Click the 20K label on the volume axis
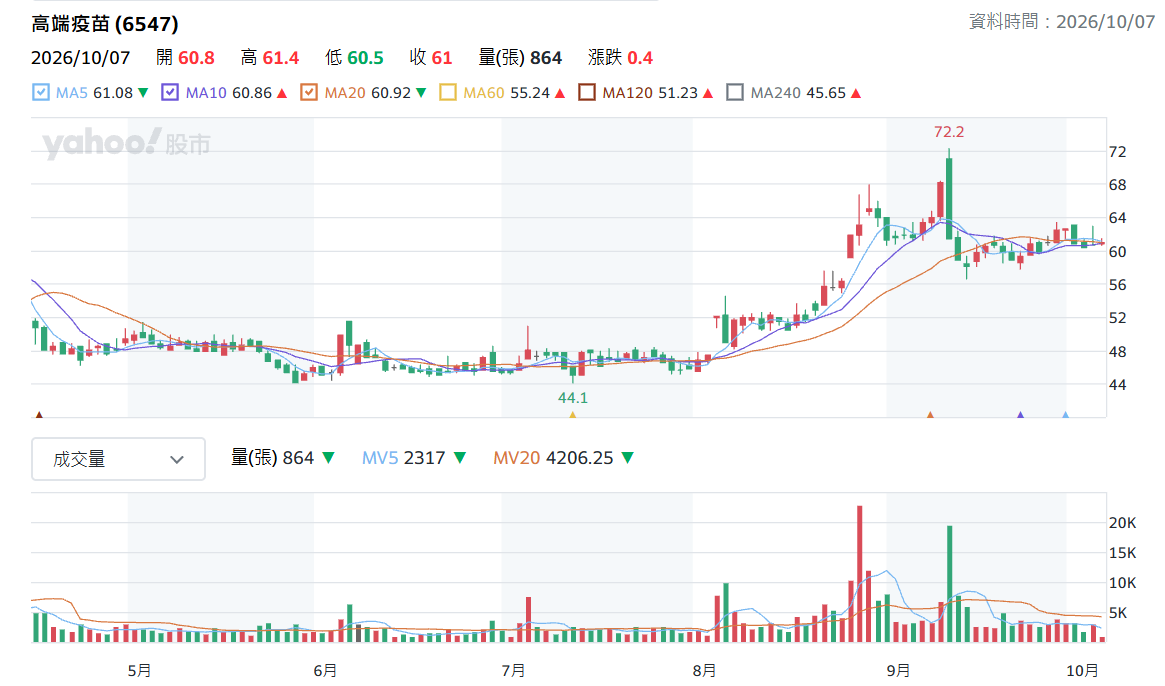This screenshot has width=1165, height=686. tap(1122, 522)
